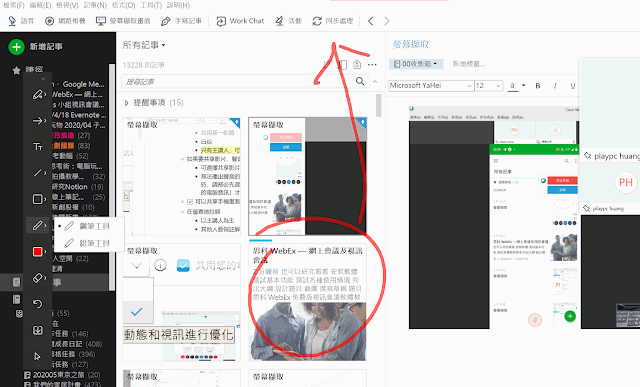Choose 鉛筆工具 from the pen popup
Screen dimensions: 640x387
point(88,243)
